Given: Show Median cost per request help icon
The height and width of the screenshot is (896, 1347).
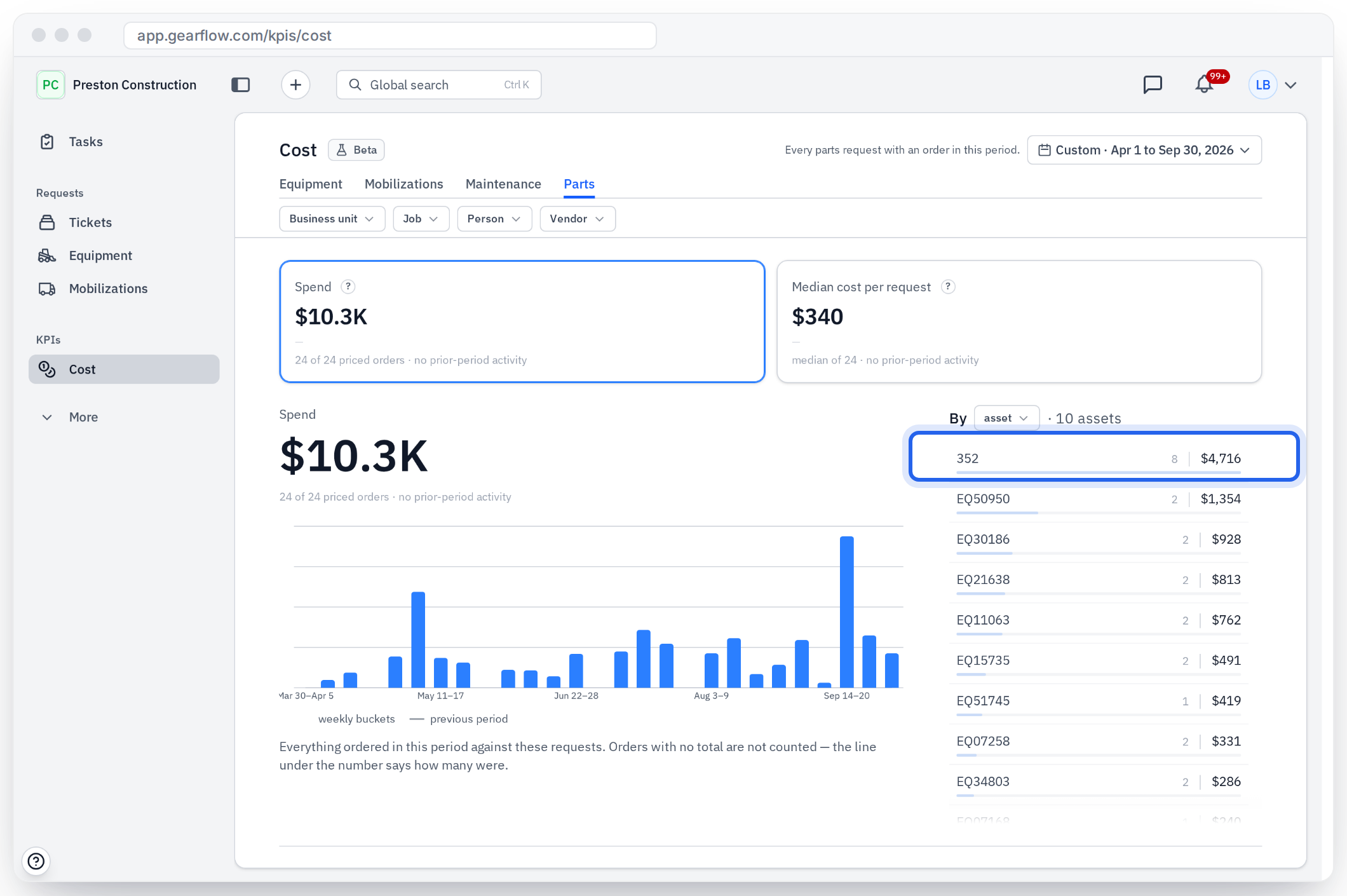Looking at the screenshot, I should click(947, 287).
